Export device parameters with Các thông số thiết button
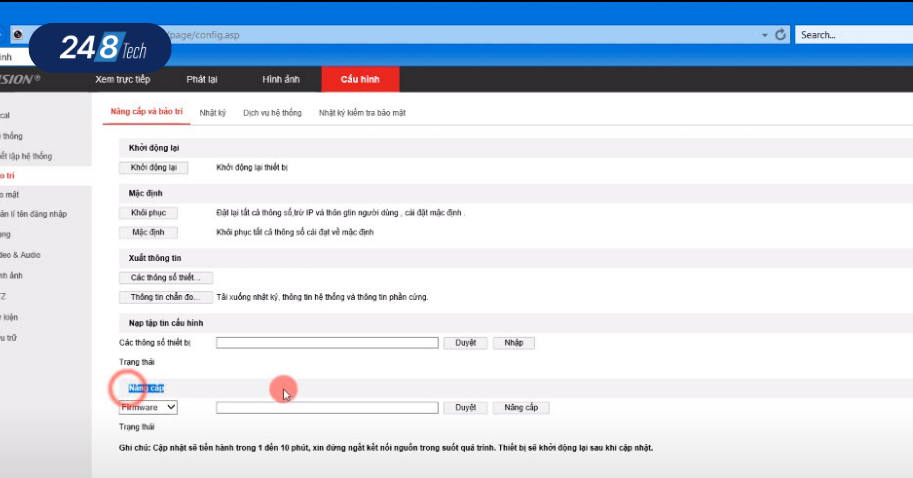Image resolution: width=913 pixels, height=478 pixels. 166,277
